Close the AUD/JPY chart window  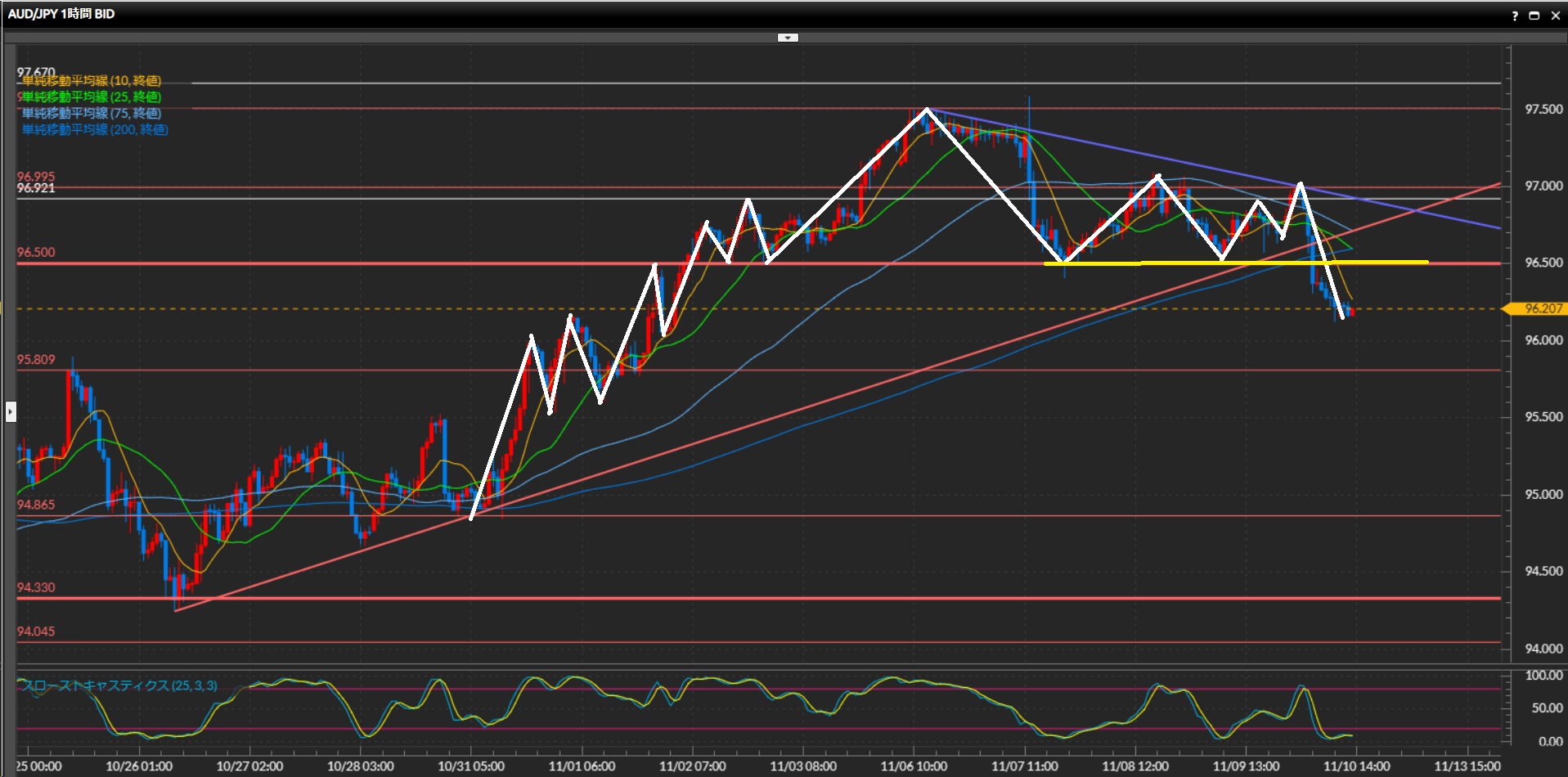click(1556, 16)
